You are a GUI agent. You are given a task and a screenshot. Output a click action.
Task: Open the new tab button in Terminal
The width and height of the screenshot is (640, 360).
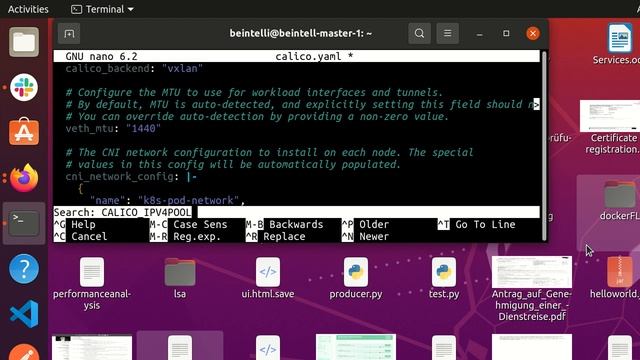pos(69,33)
